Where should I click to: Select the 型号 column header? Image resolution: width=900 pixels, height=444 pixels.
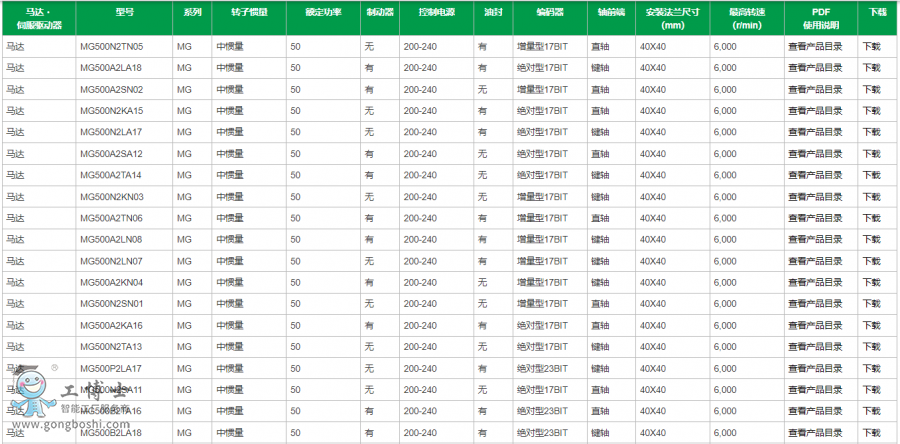pos(124,18)
